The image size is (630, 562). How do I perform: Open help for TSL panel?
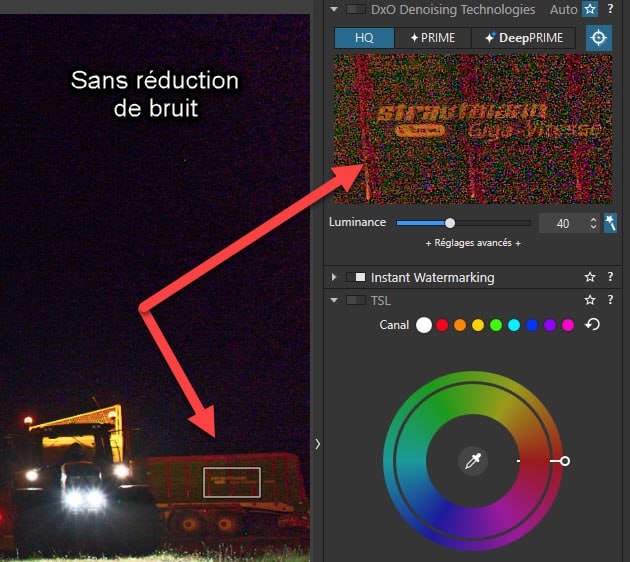610,300
